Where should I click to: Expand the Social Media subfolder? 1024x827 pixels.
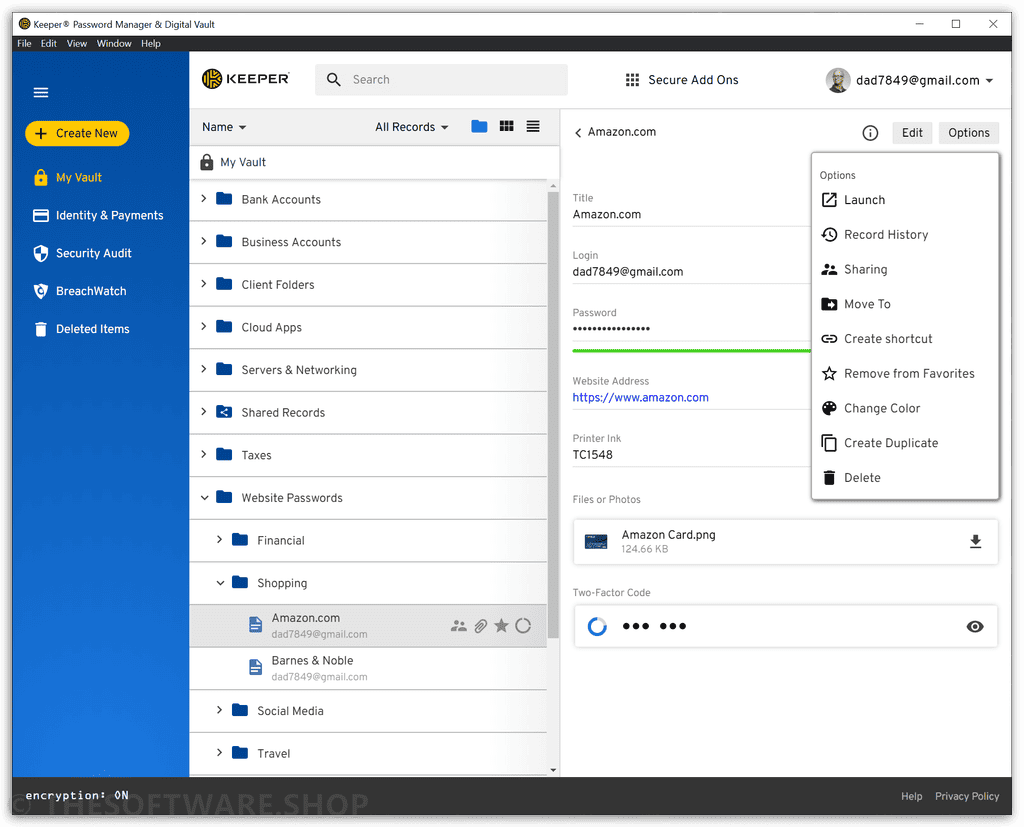(x=219, y=710)
